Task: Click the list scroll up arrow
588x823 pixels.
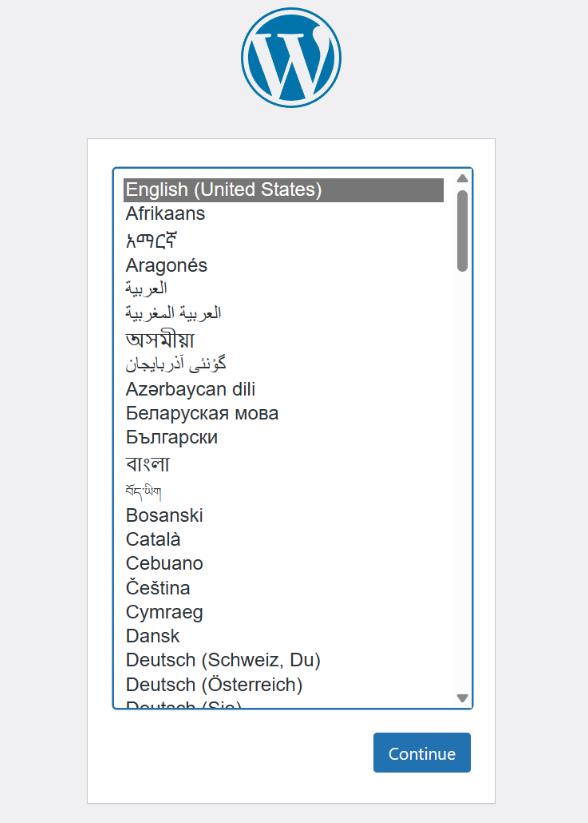Action: [x=462, y=178]
